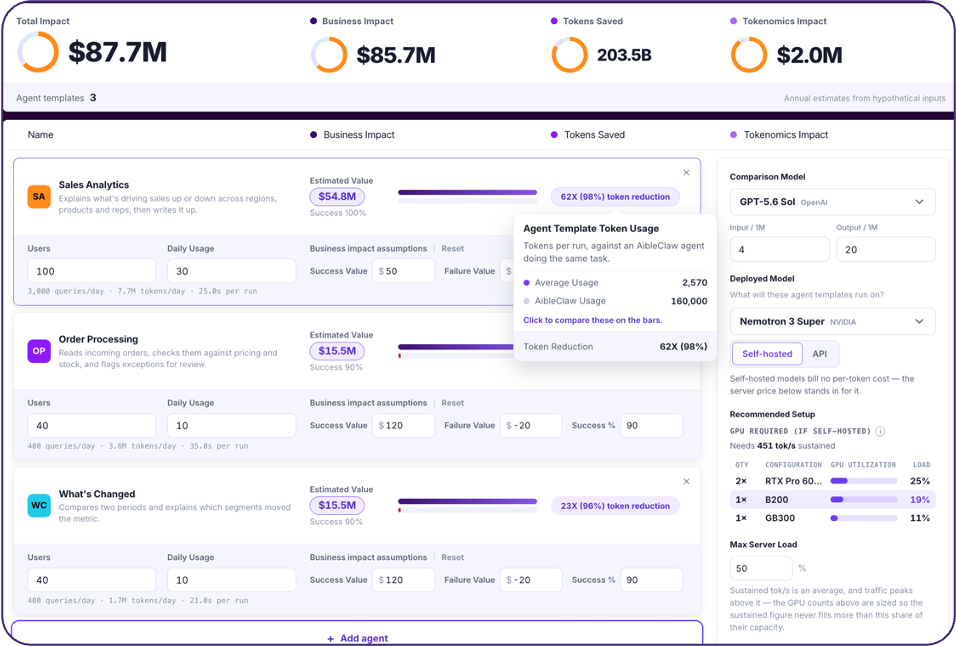Viewport: 956px width, 646px height.
Task: Focus the Input / 1M price field
Action: pyautogui.click(x=779, y=249)
